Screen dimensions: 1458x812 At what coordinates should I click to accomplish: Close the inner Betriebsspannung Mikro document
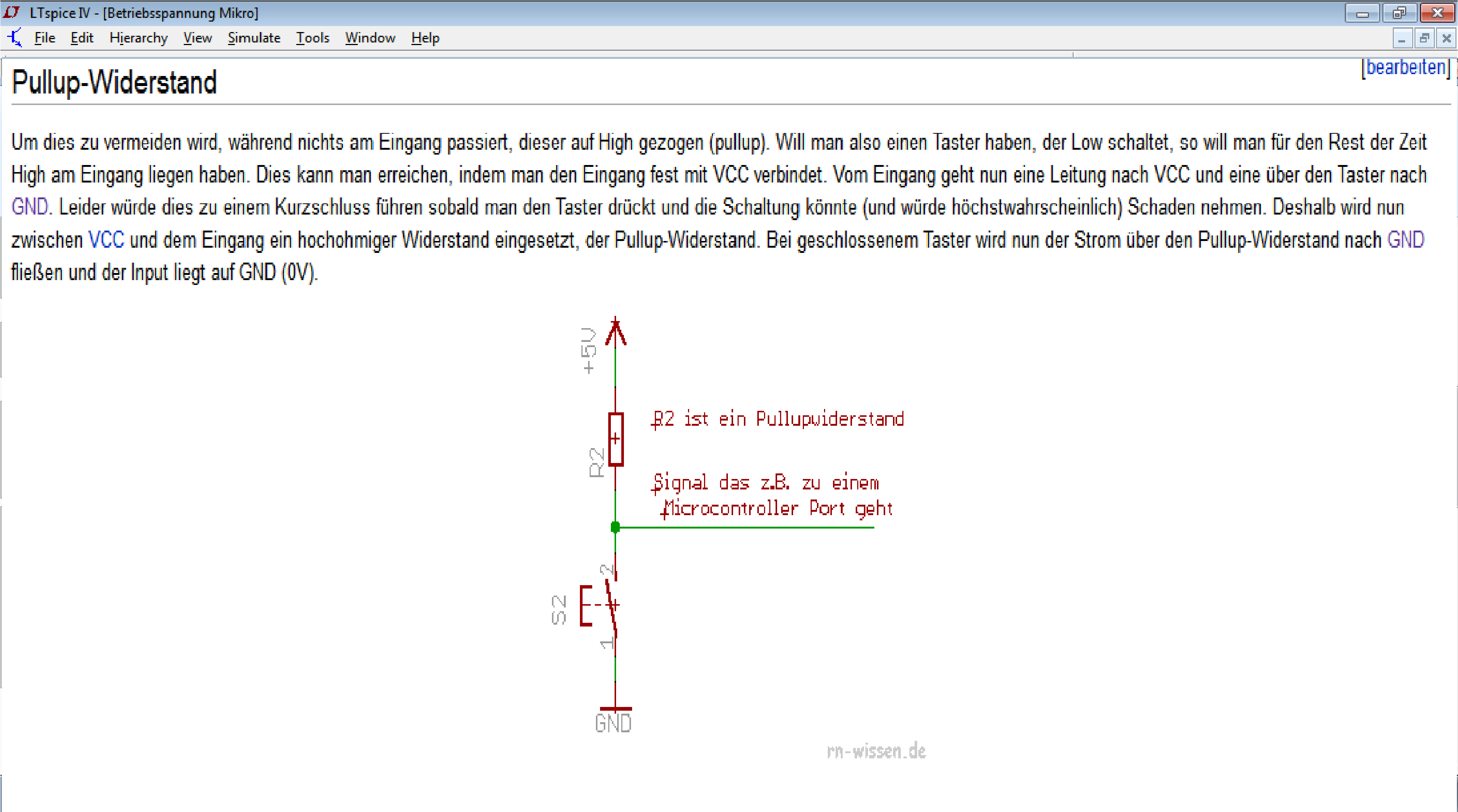[x=1446, y=38]
